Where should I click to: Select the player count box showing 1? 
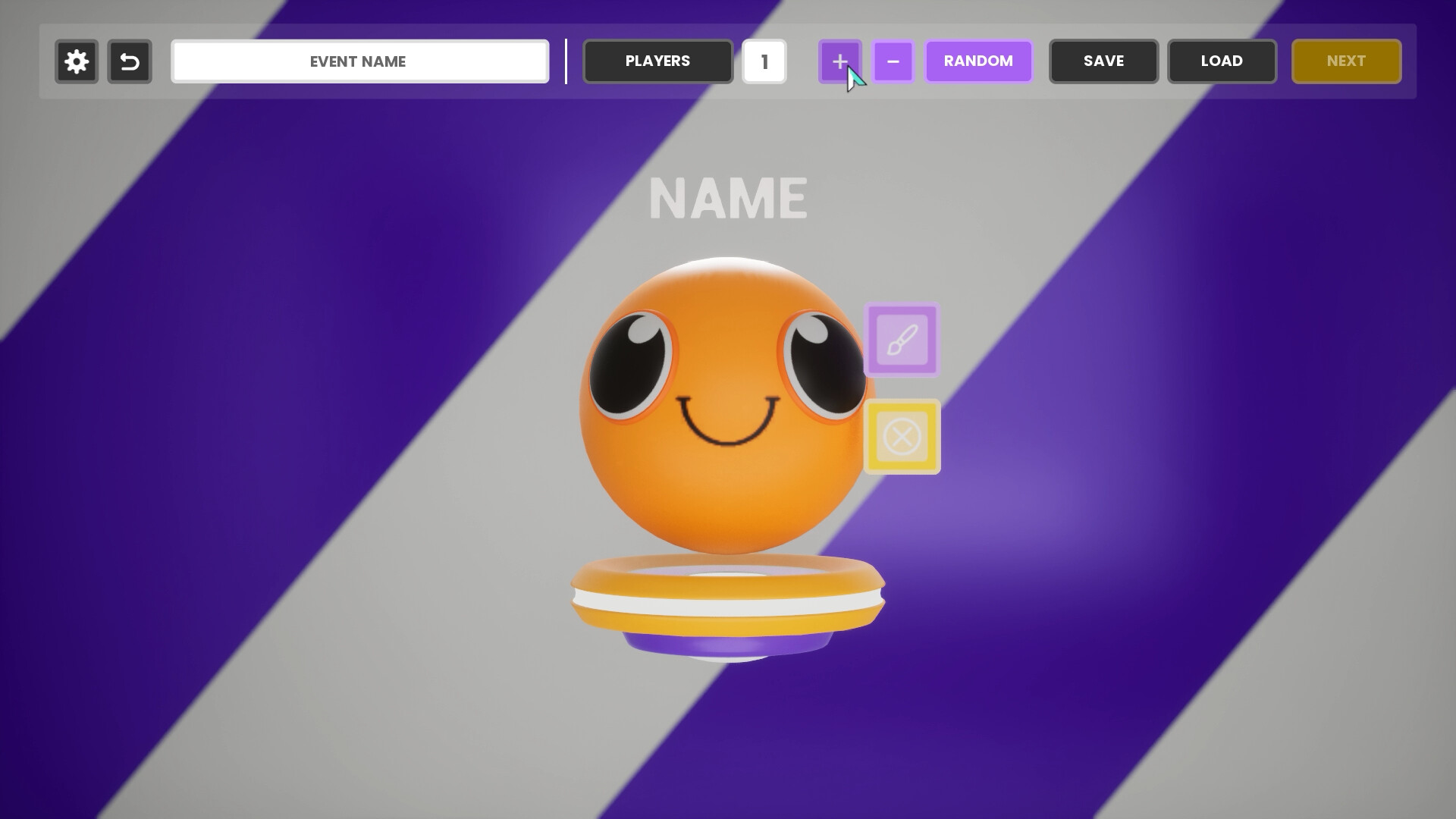click(764, 61)
